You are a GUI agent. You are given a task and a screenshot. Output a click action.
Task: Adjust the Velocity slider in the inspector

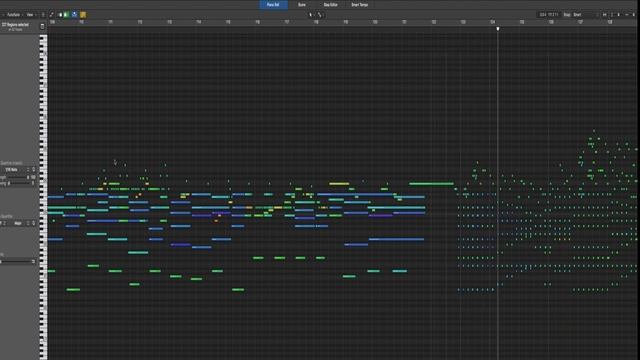(17, 262)
